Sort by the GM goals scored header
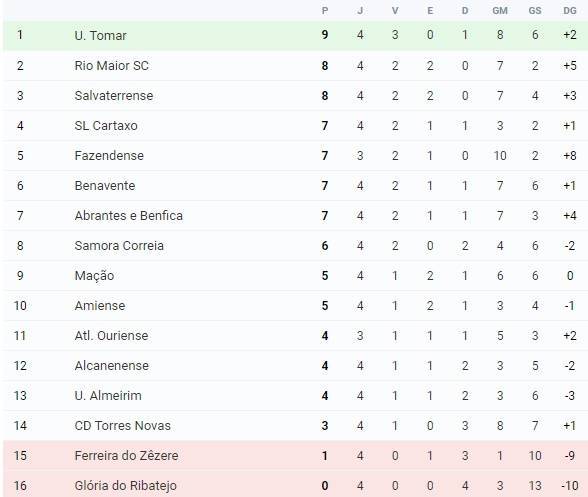588x497 pixels. tap(500, 11)
